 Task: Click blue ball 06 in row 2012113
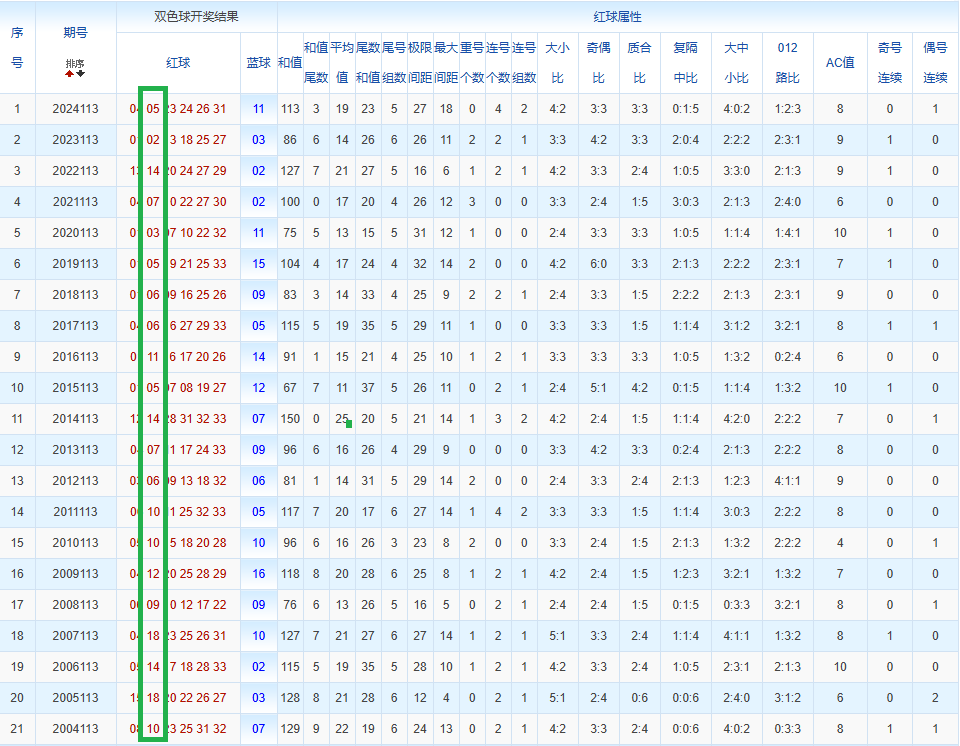point(258,481)
